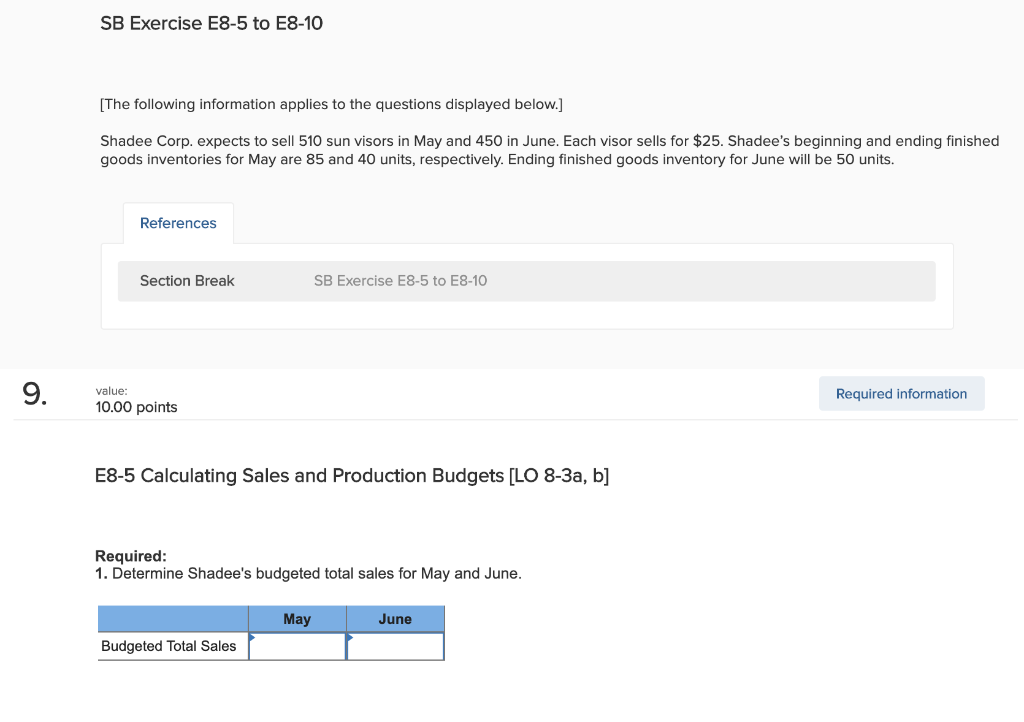Open the References tab

coord(178,223)
